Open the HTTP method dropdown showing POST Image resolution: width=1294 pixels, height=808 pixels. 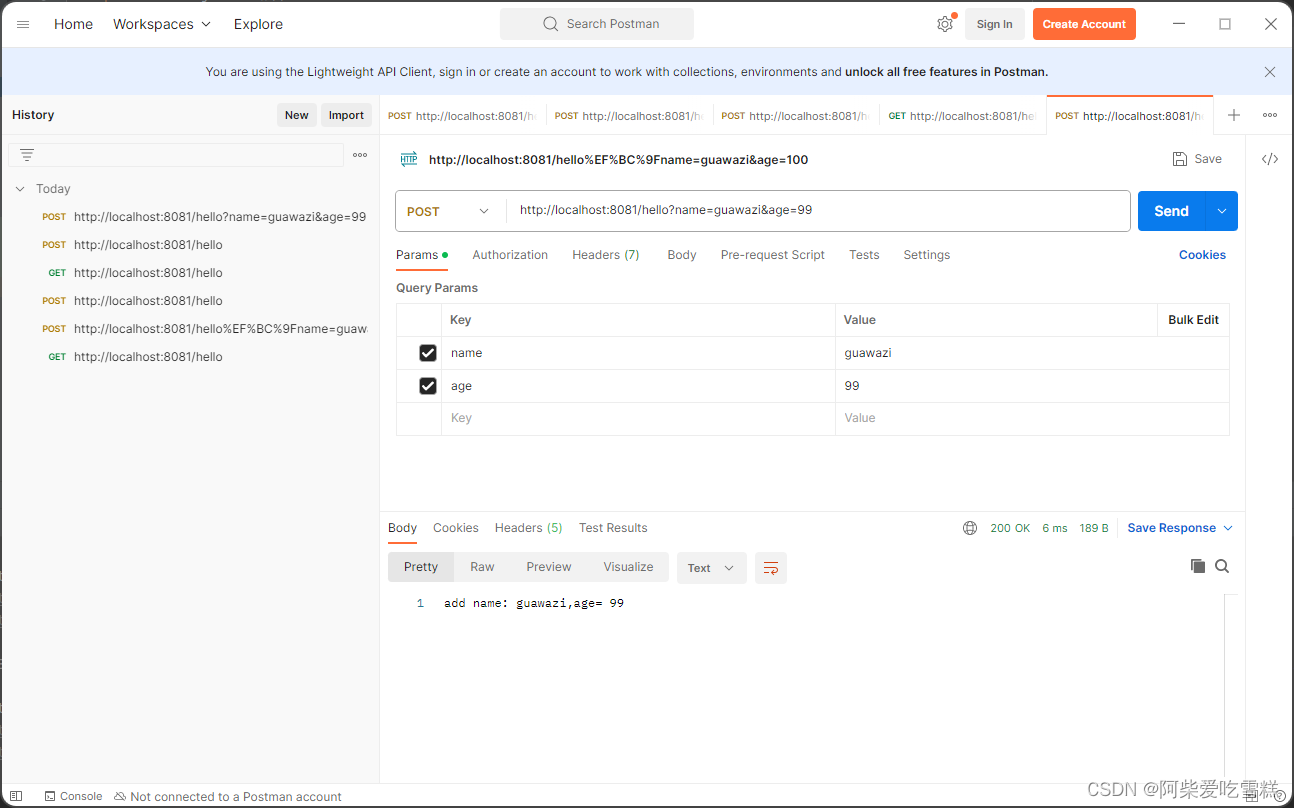[x=449, y=211]
